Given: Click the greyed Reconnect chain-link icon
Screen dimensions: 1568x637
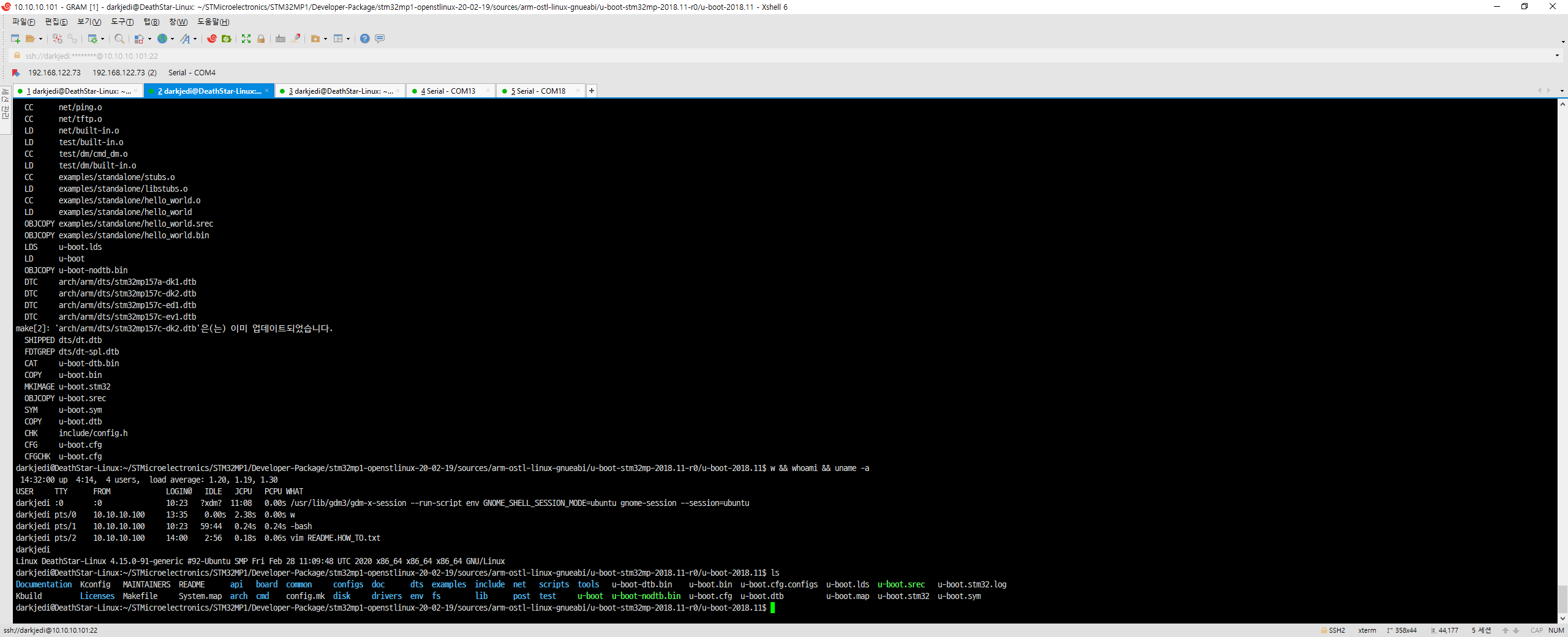Looking at the screenshot, I should coord(72,39).
